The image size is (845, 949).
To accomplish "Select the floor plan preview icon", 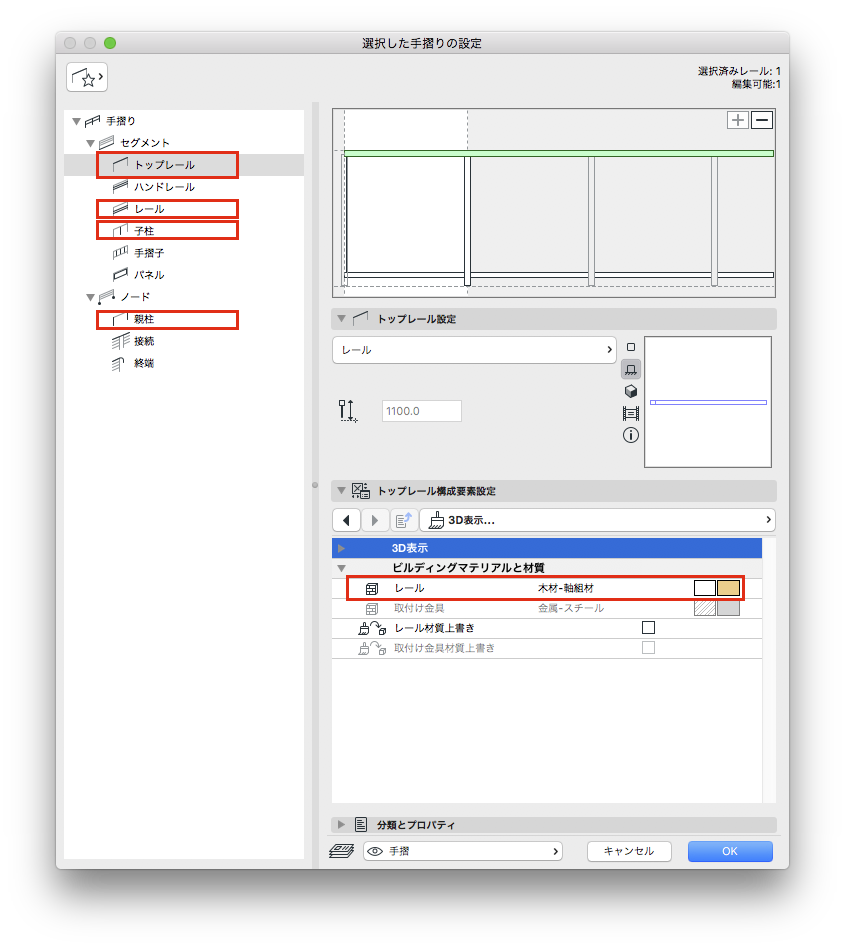I will (x=631, y=369).
